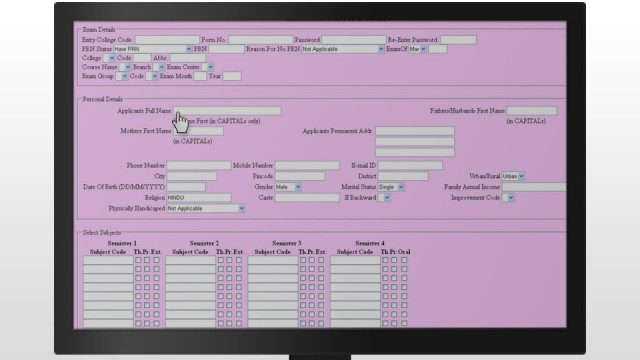Click the PRN text field

tap(227, 49)
